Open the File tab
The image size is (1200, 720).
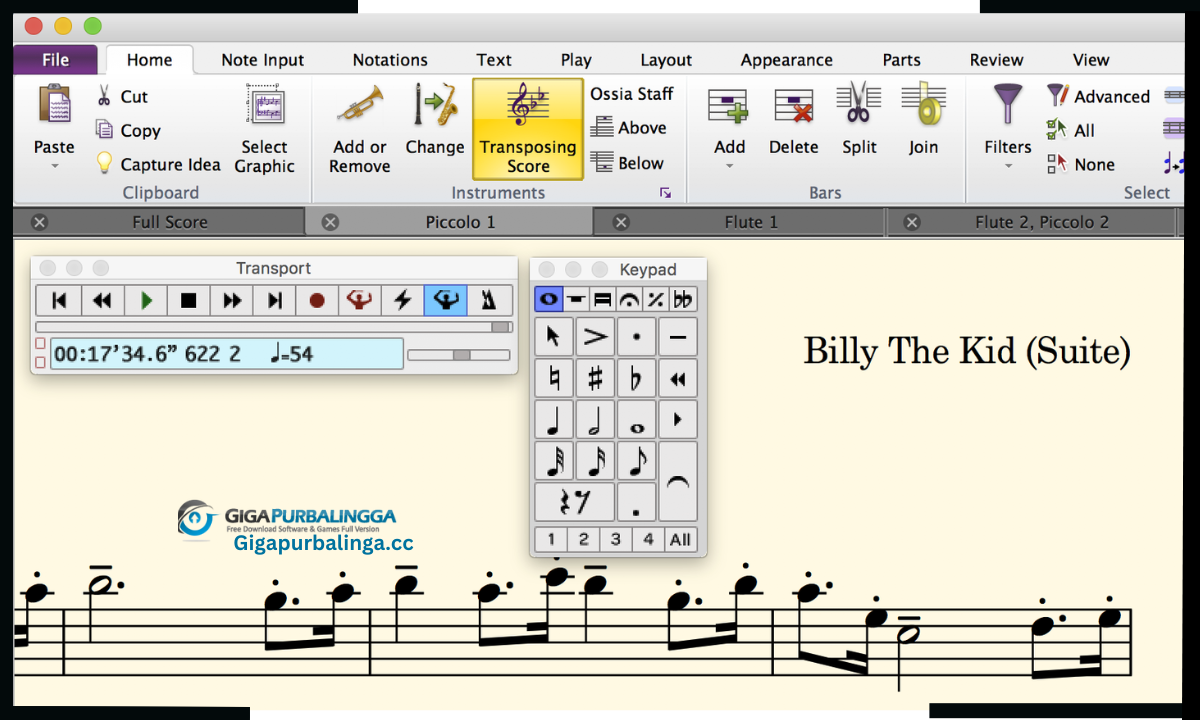pos(55,60)
